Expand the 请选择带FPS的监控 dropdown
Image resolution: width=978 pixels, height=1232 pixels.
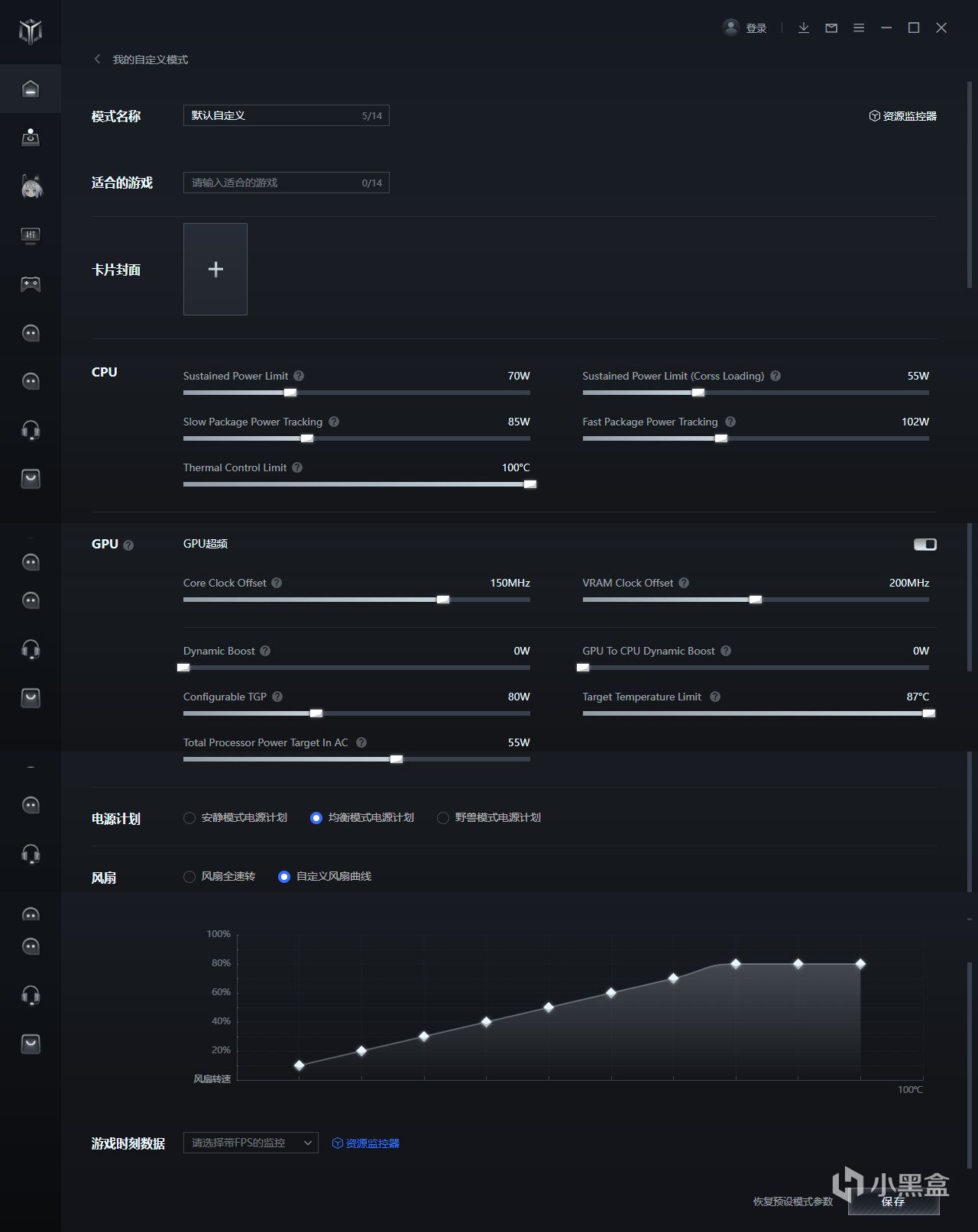click(251, 1143)
